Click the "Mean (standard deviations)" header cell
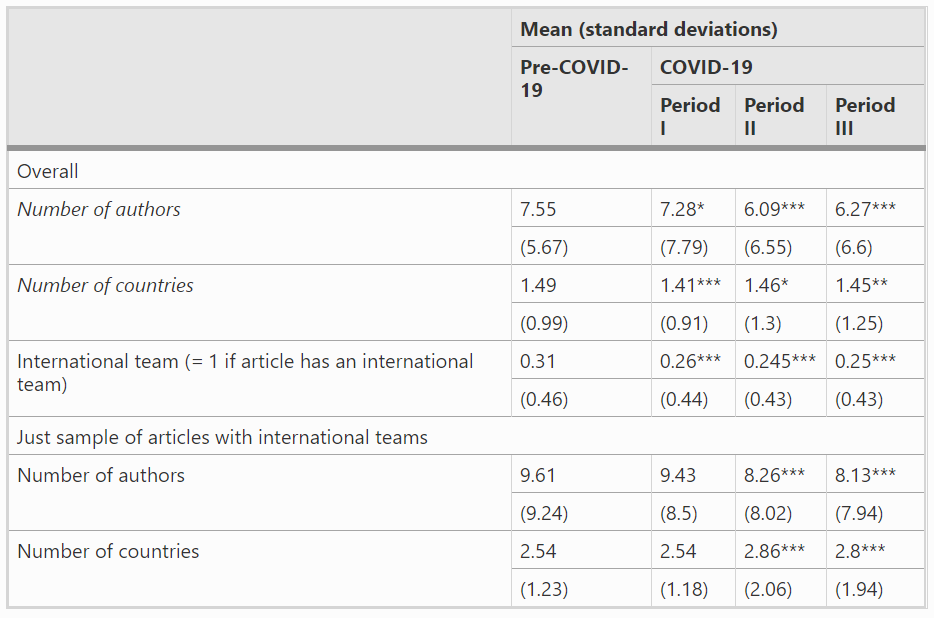Image resolution: width=934 pixels, height=618 pixels. (648, 29)
